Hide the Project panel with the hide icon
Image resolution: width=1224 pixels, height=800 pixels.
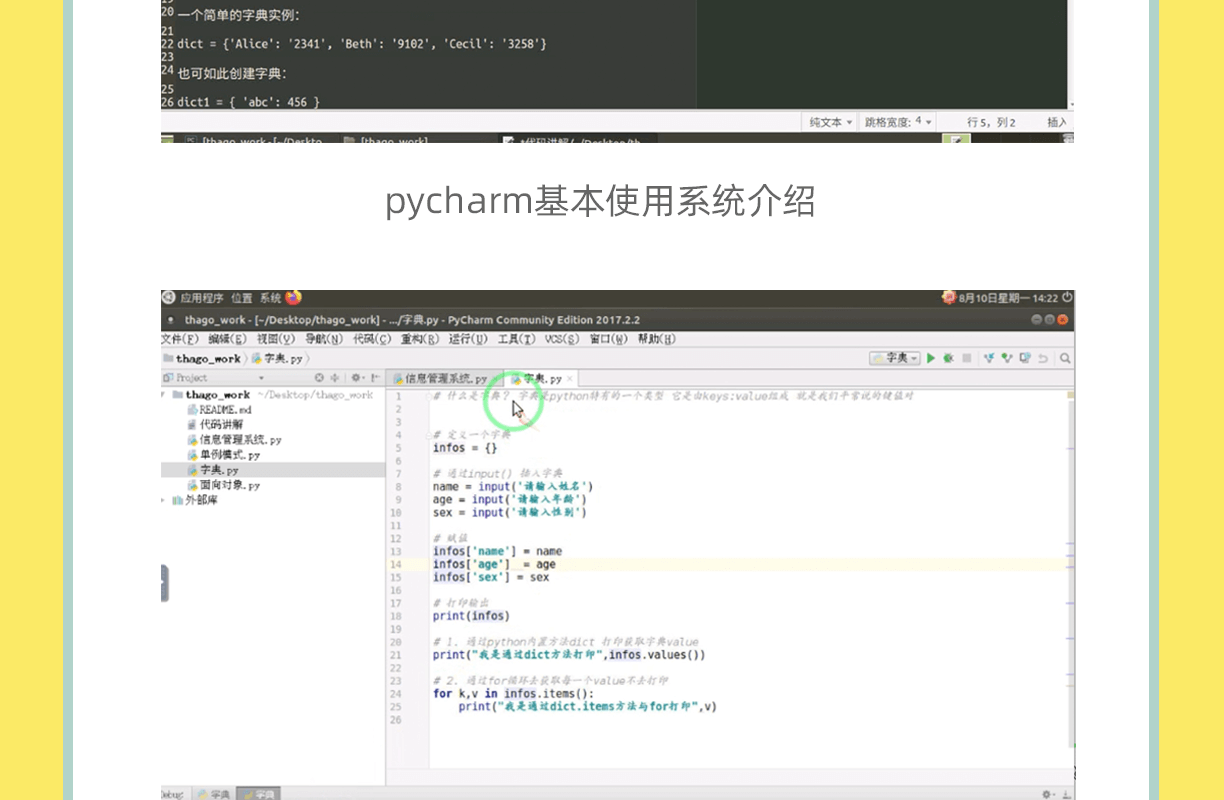pos(376,378)
